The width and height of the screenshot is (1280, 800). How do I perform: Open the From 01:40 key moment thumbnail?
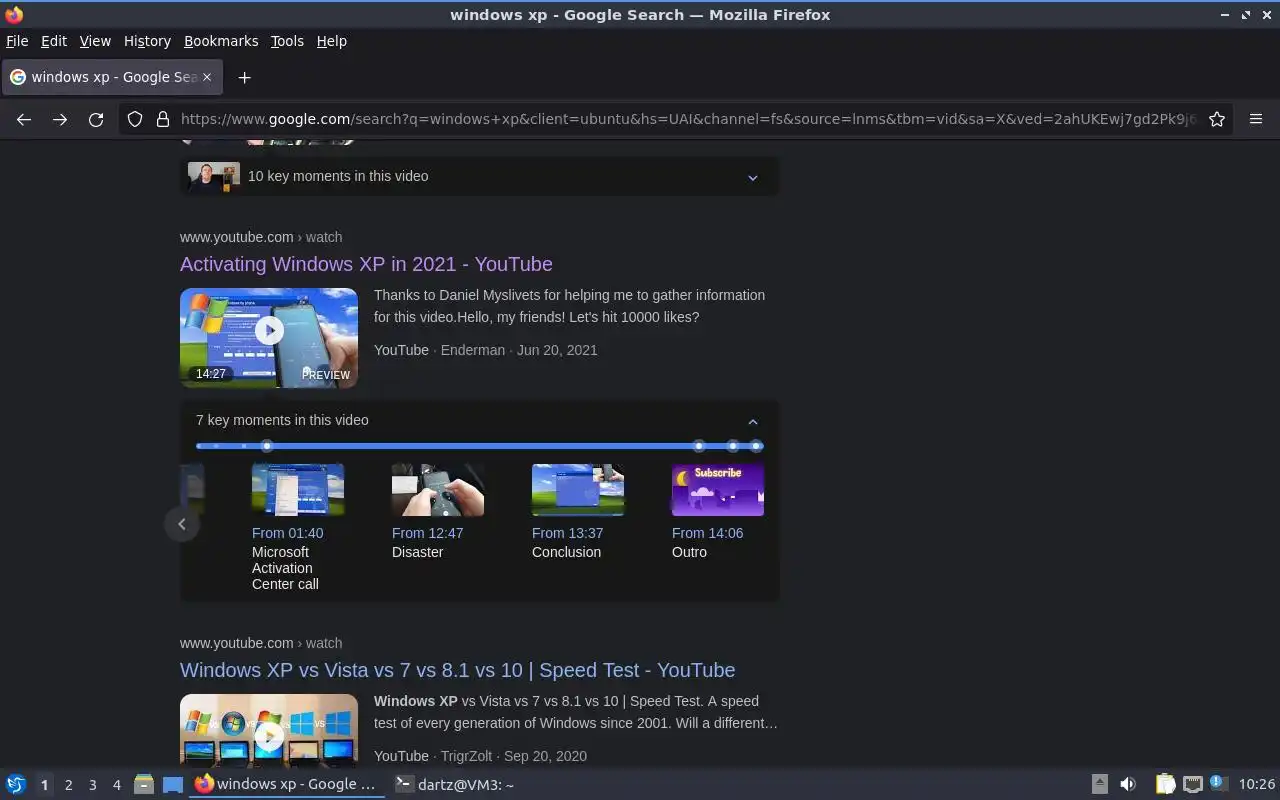[x=298, y=490]
